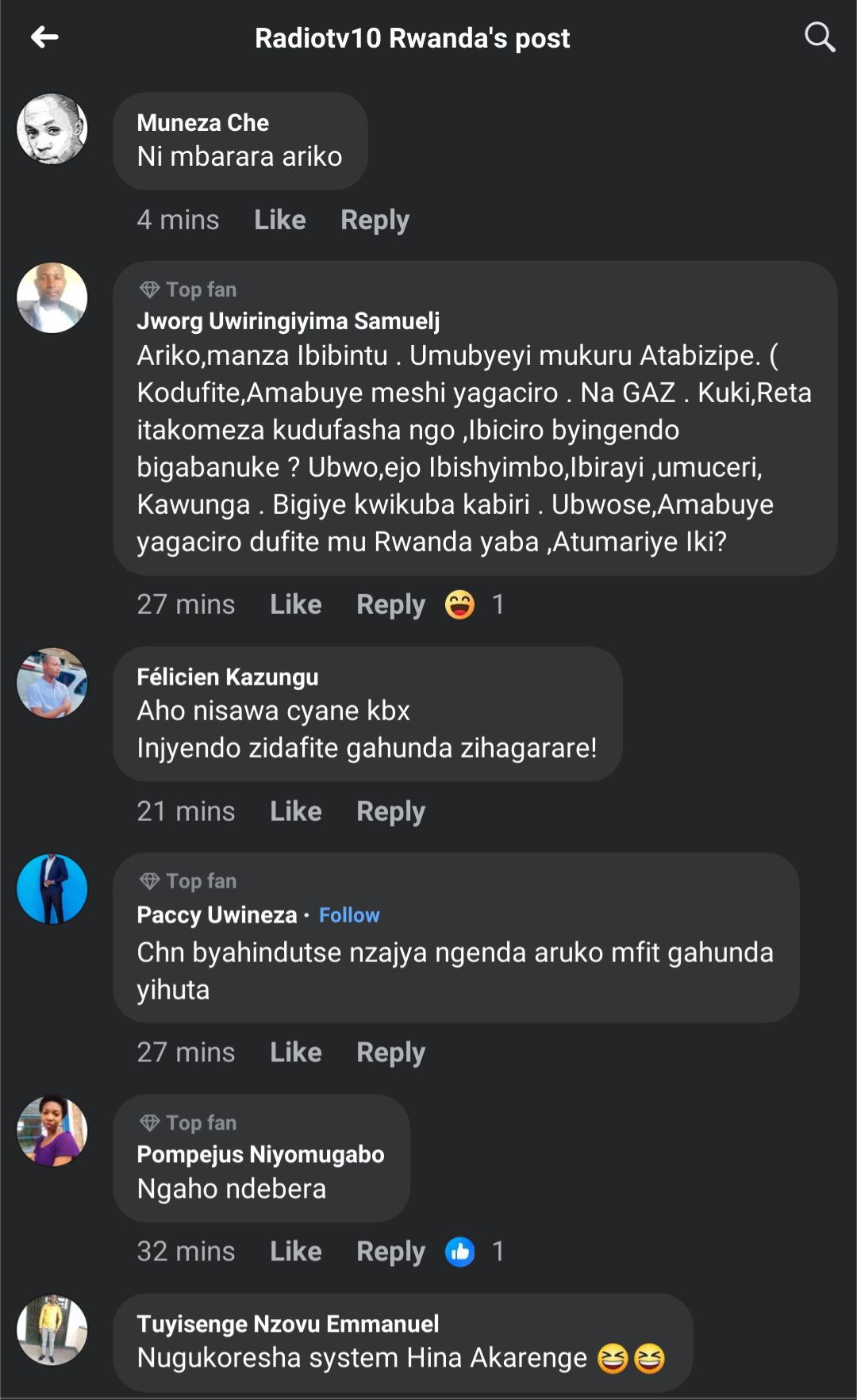View the thumbs-up reaction on Pompejus's comment
The image size is (857, 1400).
(460, 1252)
